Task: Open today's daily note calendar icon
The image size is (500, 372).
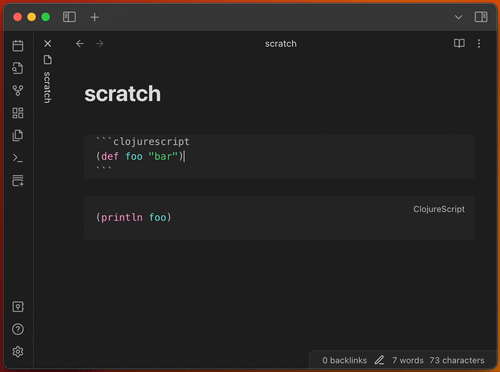Action: [x=18, y=46]
